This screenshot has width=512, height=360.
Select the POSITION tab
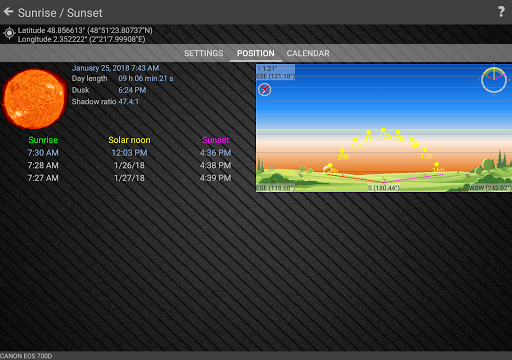[x=256, y=53]
